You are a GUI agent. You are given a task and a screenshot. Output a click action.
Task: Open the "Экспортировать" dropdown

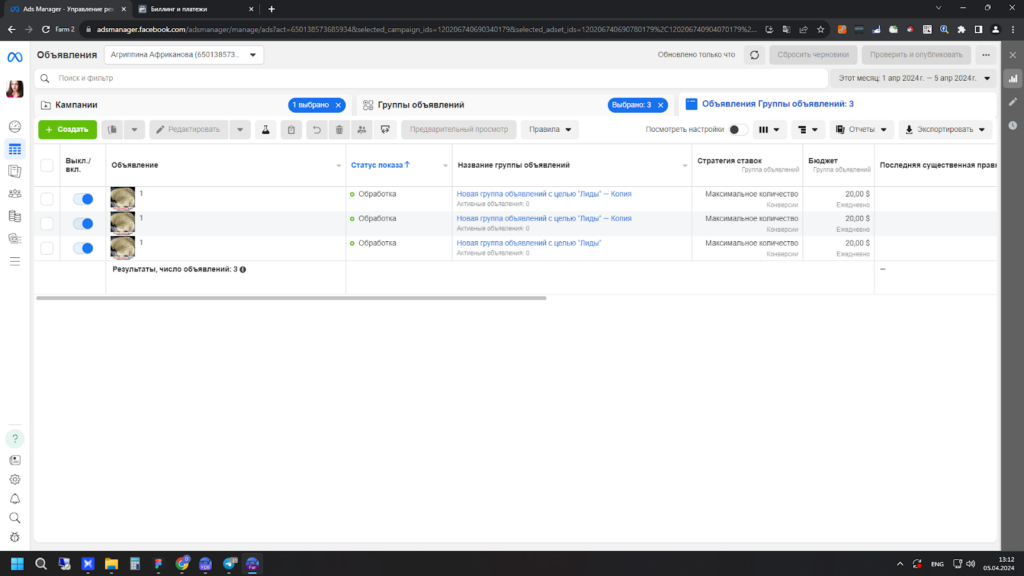pyautogui.click(x=945, y=129)
